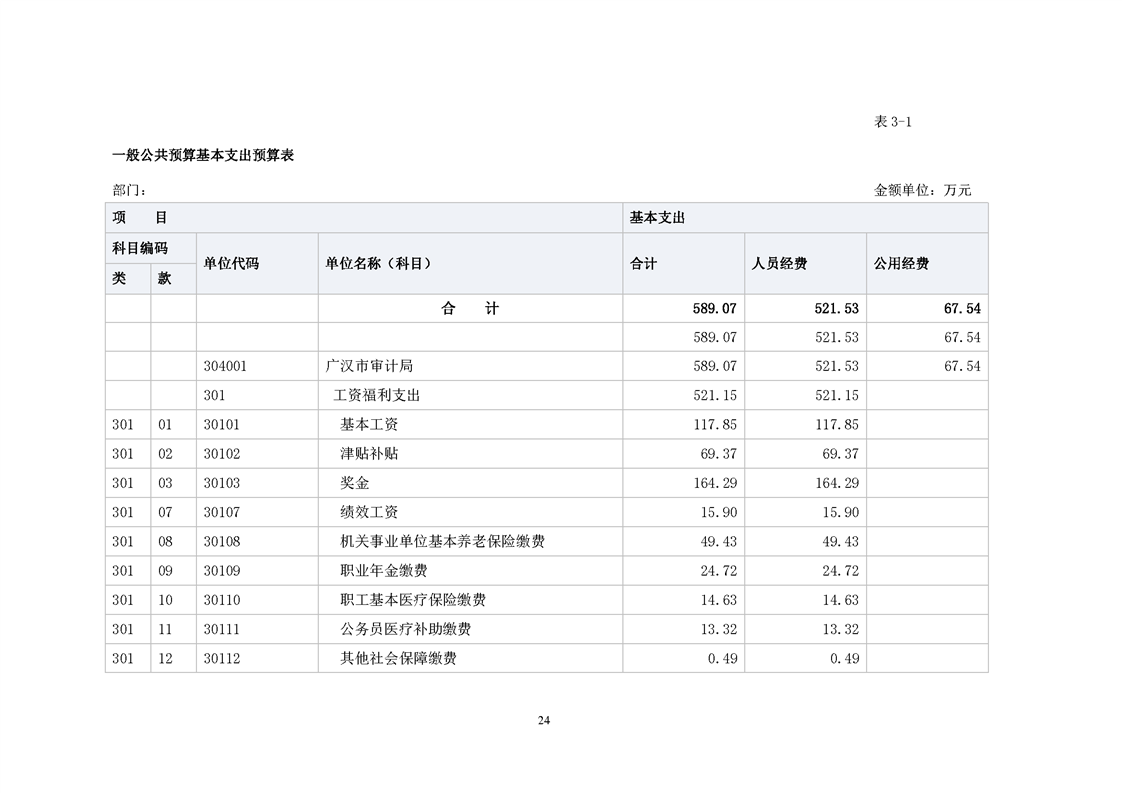1122x793 pixels.
Task: Click the 基本工资 row name
Action: [369, 424]
